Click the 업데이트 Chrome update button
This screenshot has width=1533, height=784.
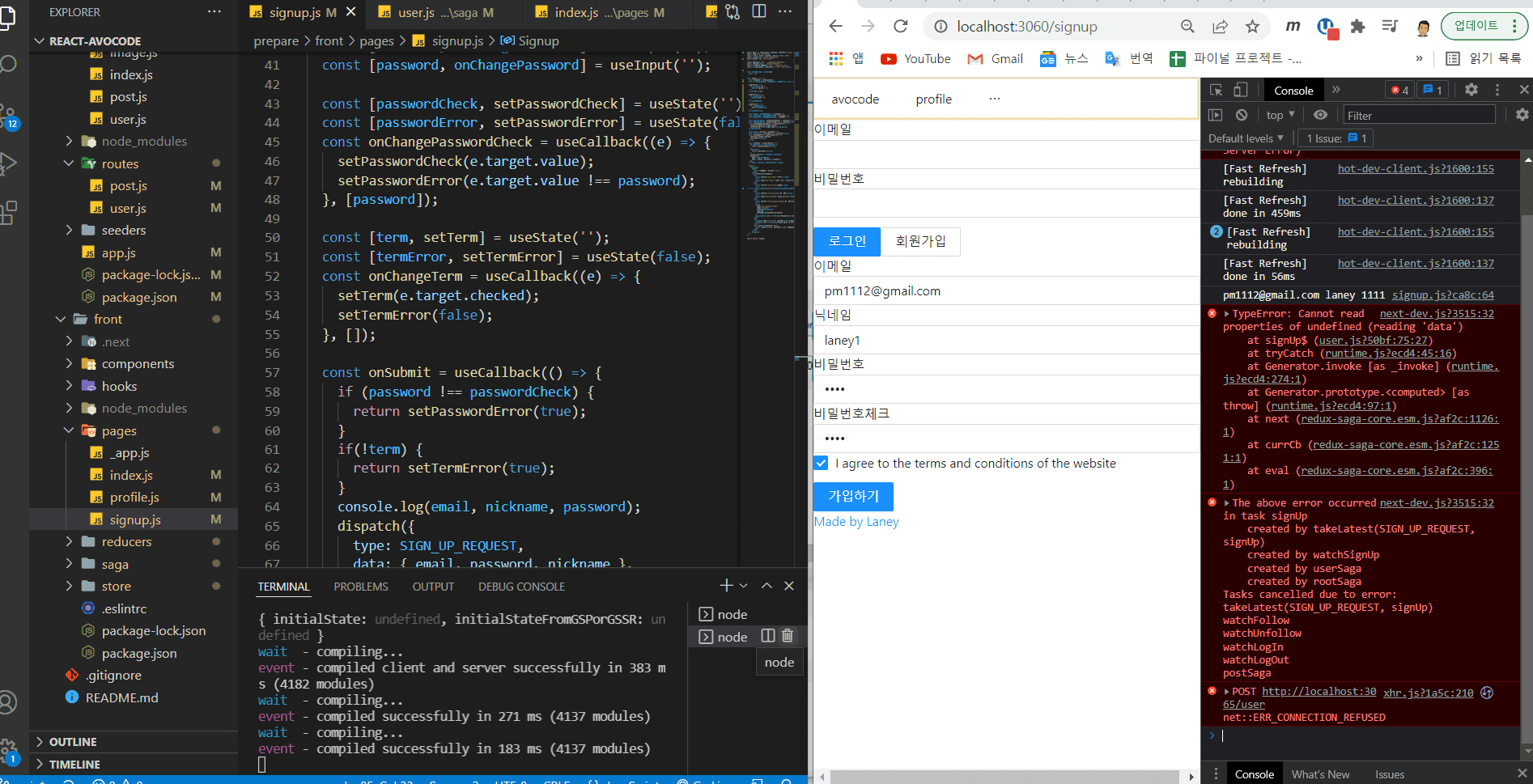pos(1484,27)
